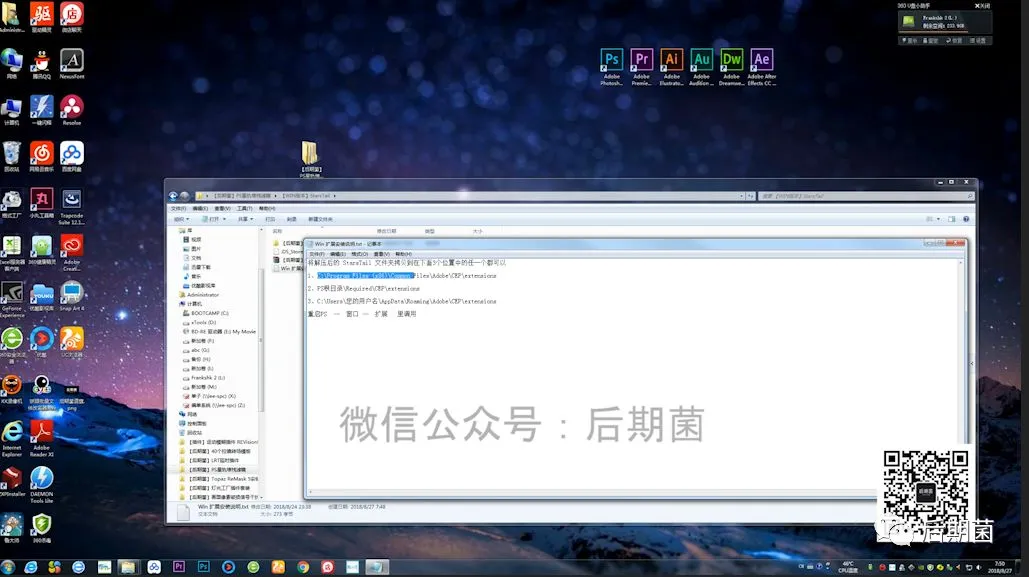Open Photoshop from the taskbar
This screenshot has height=577, width=1029.
point(203,566)
